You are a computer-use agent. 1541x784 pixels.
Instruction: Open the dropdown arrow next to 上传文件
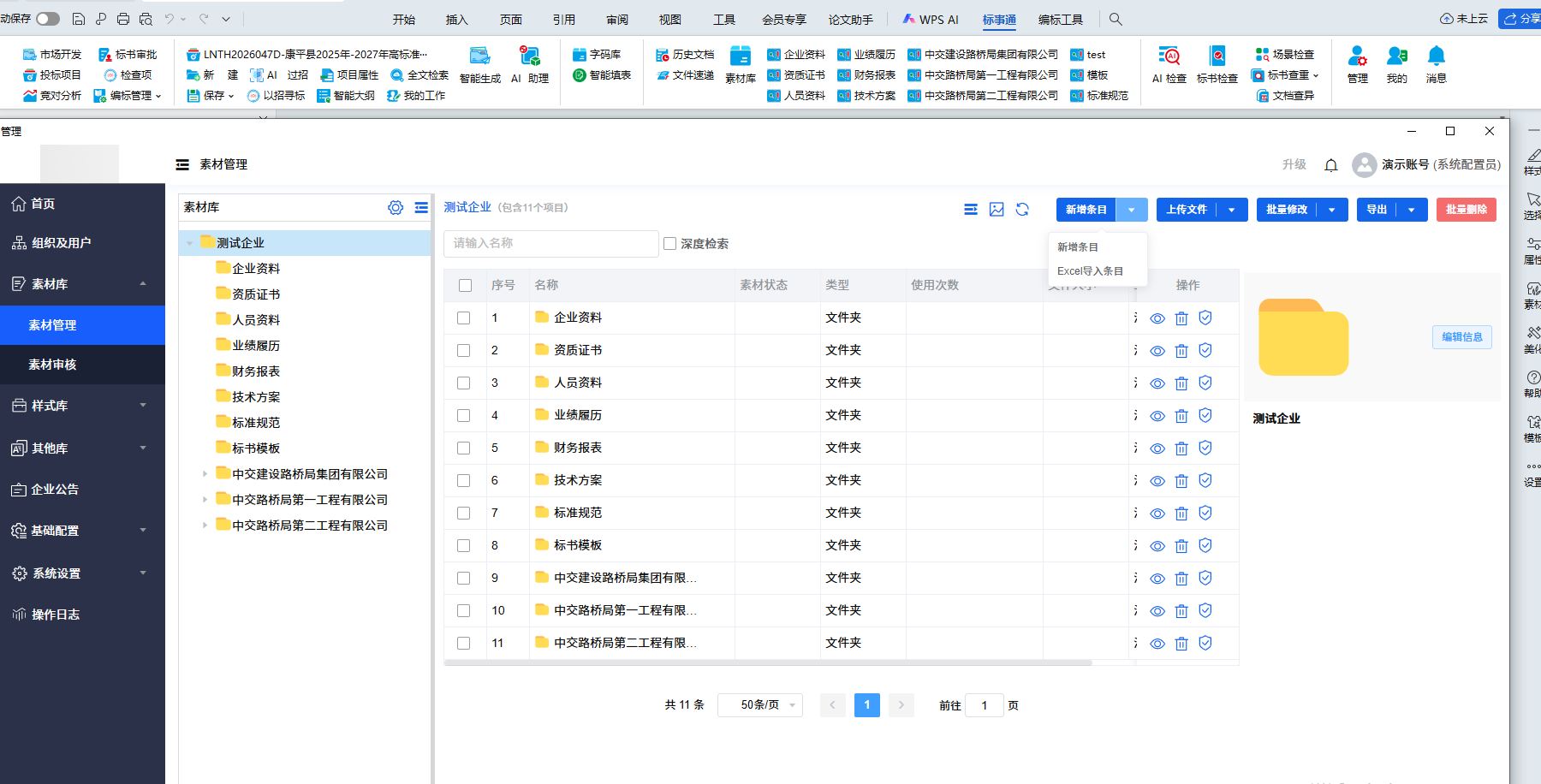pyautogui.click(x=1232, y=210)
